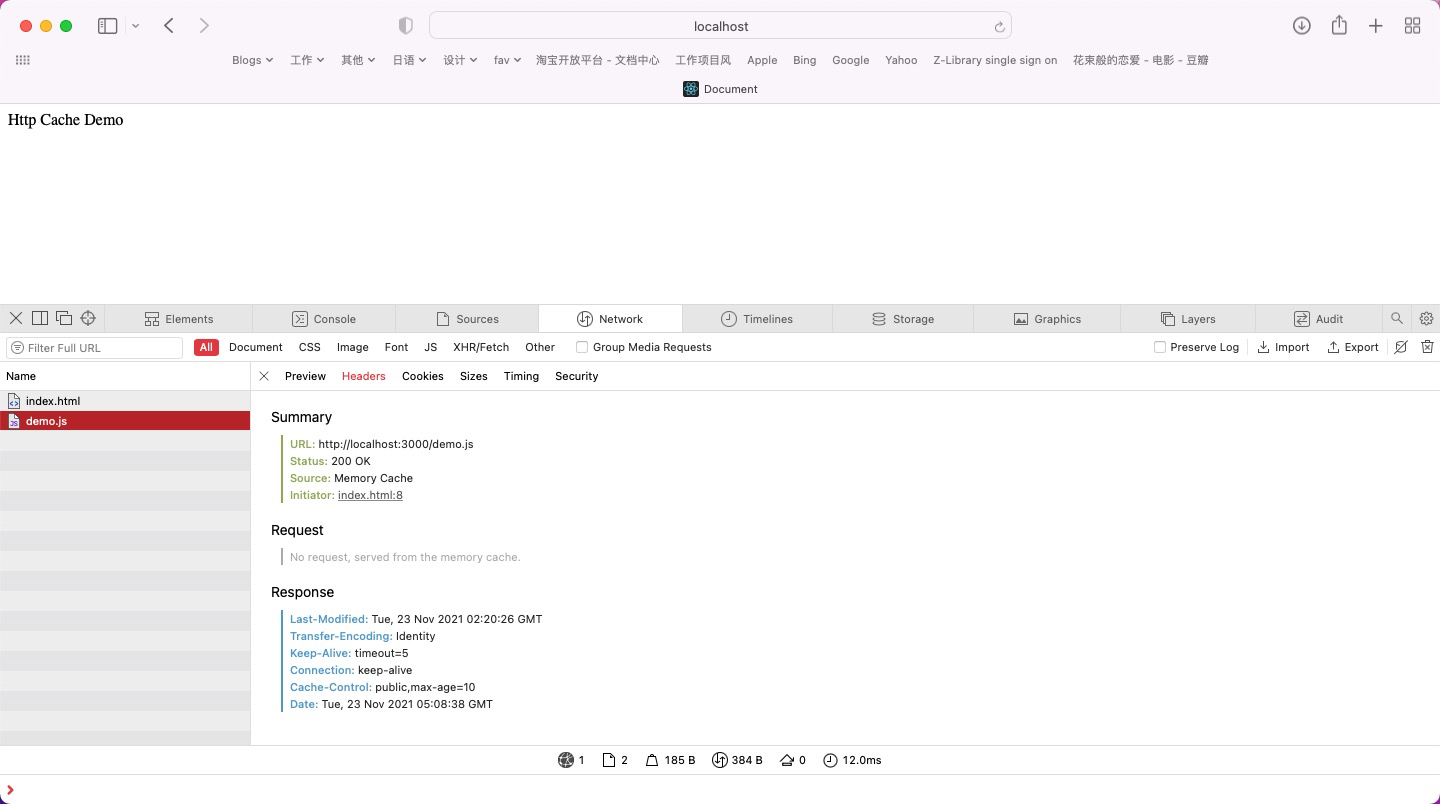The height and width of the screenshot is (804, 1440).
Task: Expand the fav bookmarks folder
Action: (507, 60)
